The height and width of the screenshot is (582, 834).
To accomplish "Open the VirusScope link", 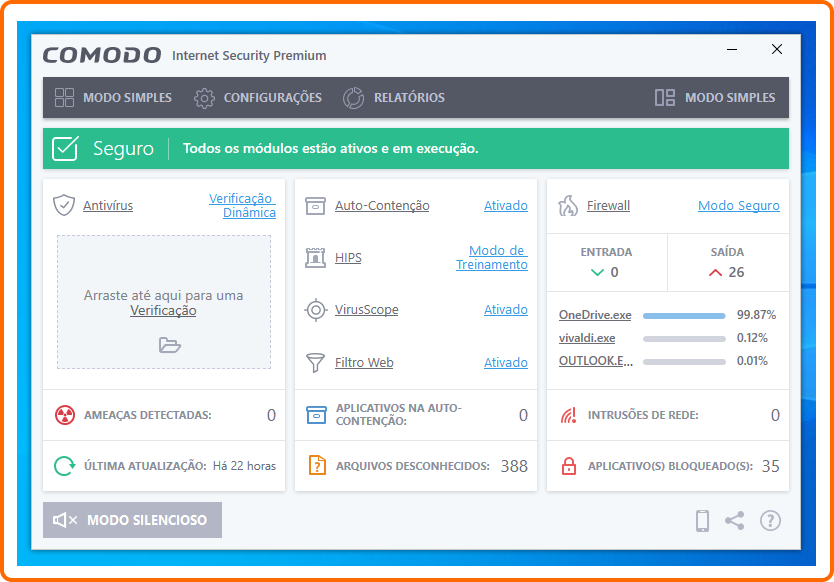I will (x=366, y=310).
